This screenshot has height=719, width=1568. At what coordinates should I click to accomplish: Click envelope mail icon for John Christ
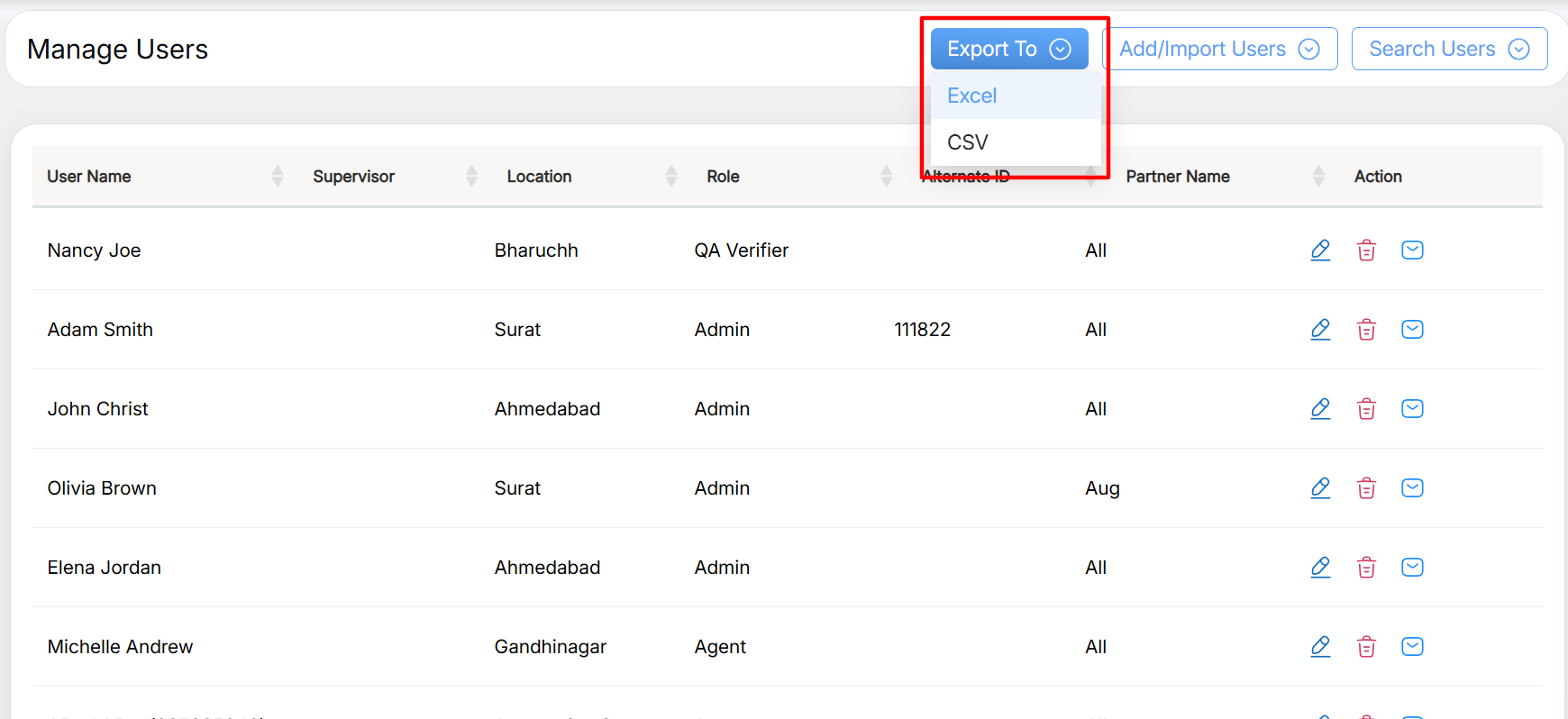(x=1412, y=409)
